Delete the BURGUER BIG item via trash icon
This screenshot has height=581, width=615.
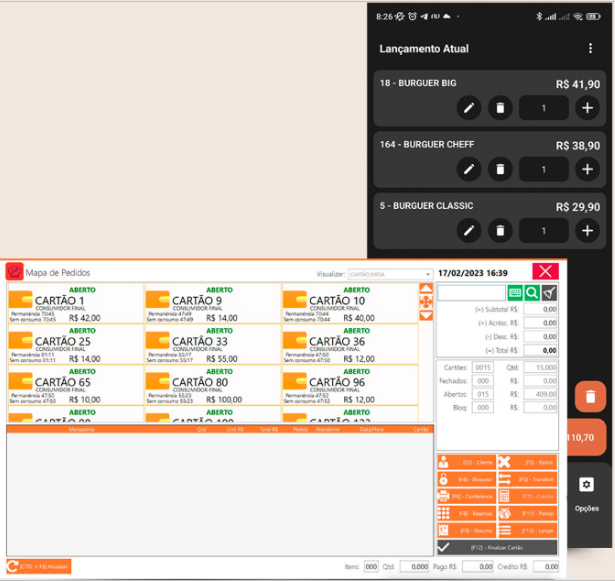coord(500,108)
